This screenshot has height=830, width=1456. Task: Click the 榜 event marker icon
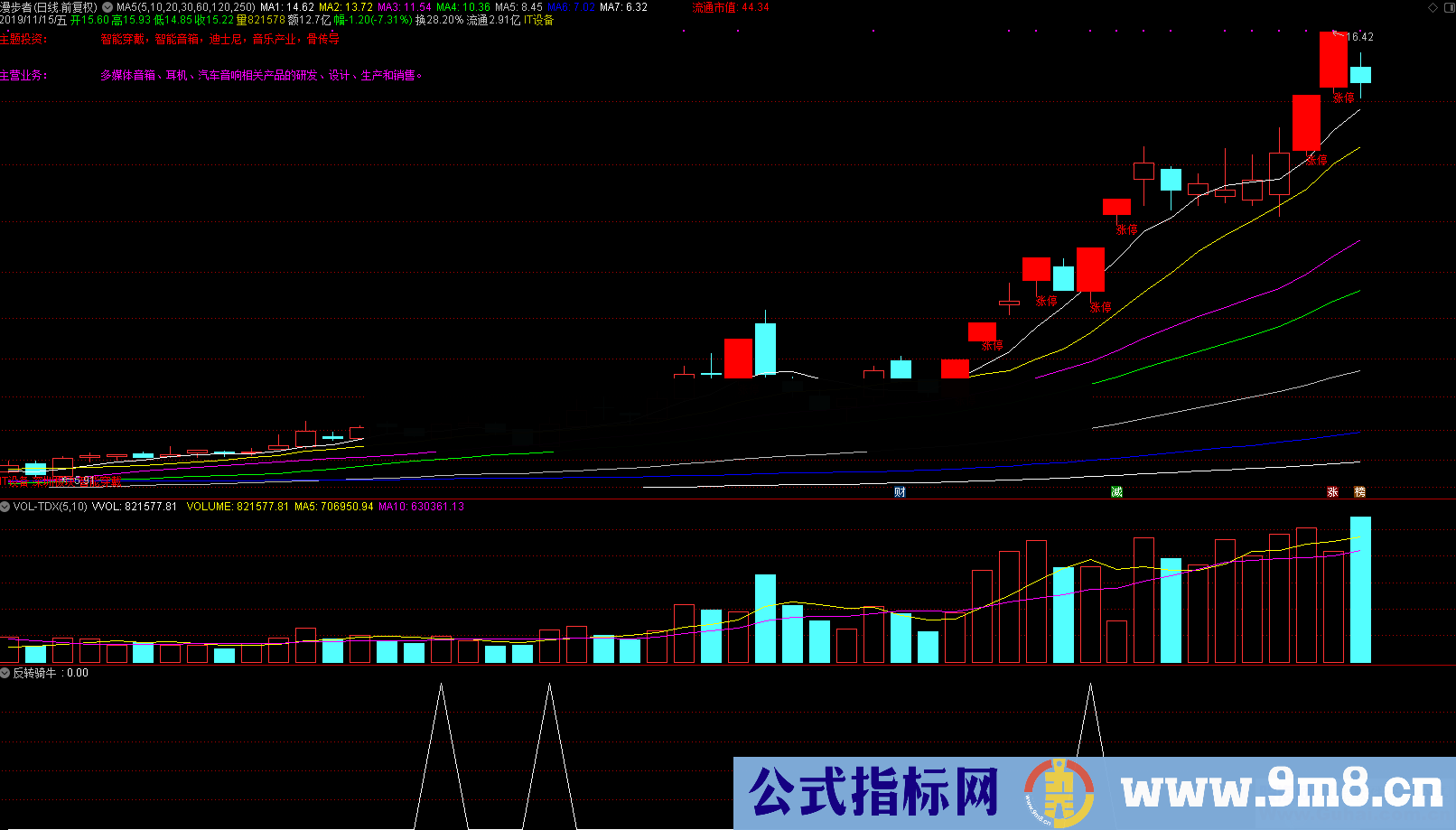click(1359, 492)
